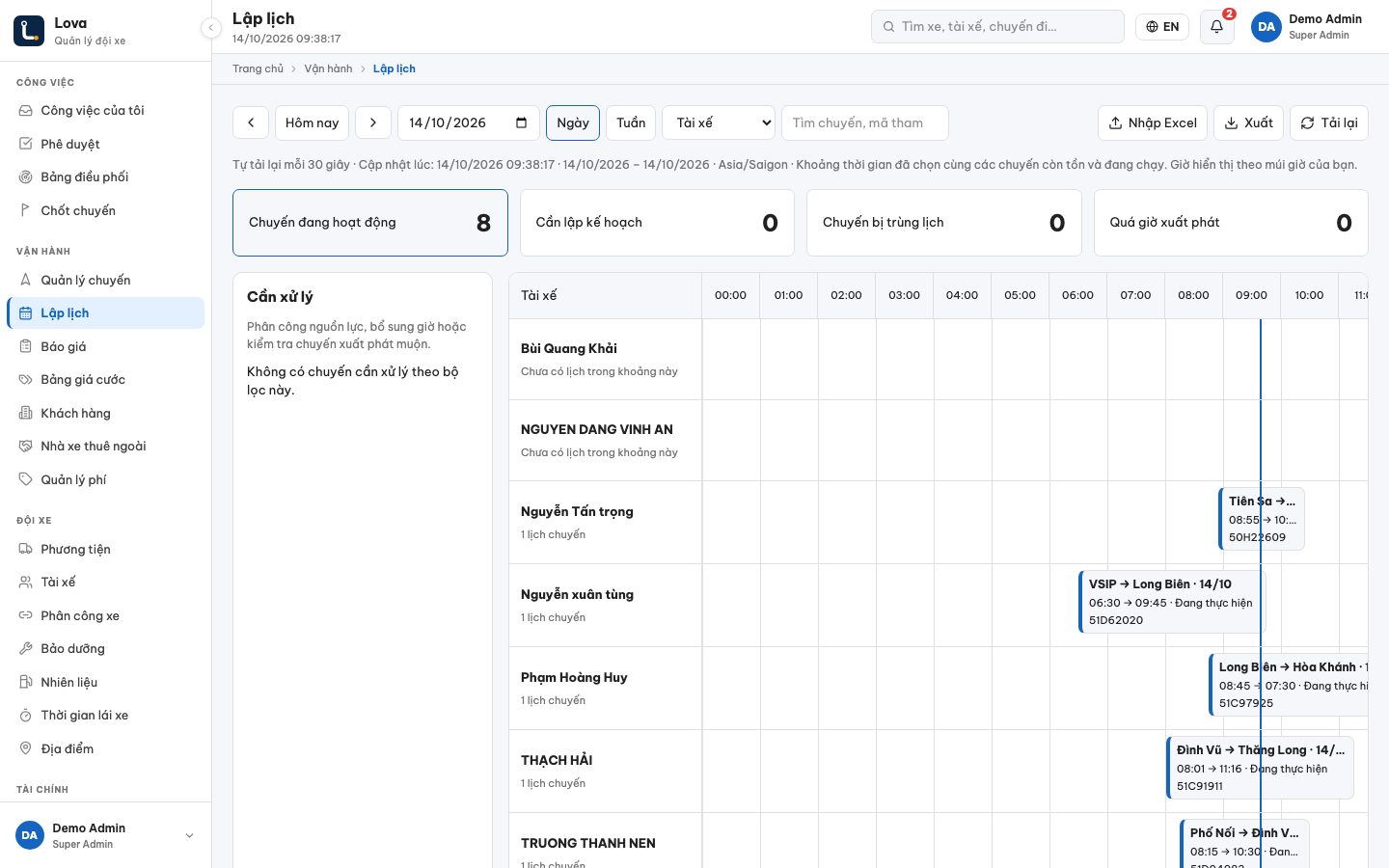The image size is (1389, 868).
Task: Select the Tuần view toggle
Action: [631, 122]
